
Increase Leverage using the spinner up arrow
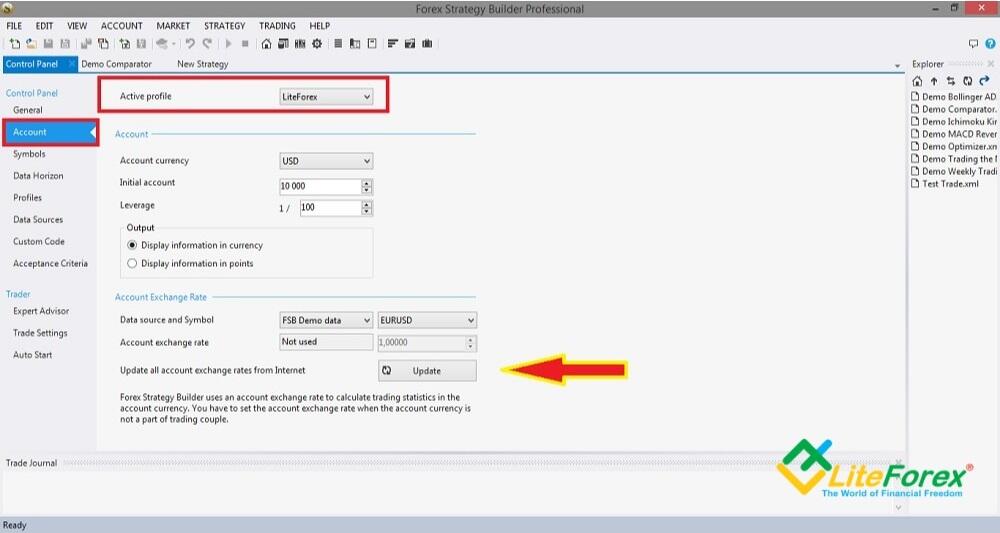click(367, 204)
